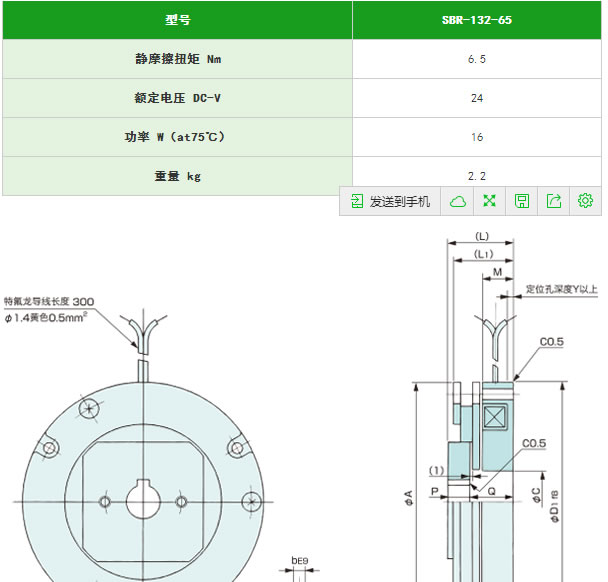608x582 pixels.
Task: Select the SBR-132-65 model header
Action: [477, 20]
